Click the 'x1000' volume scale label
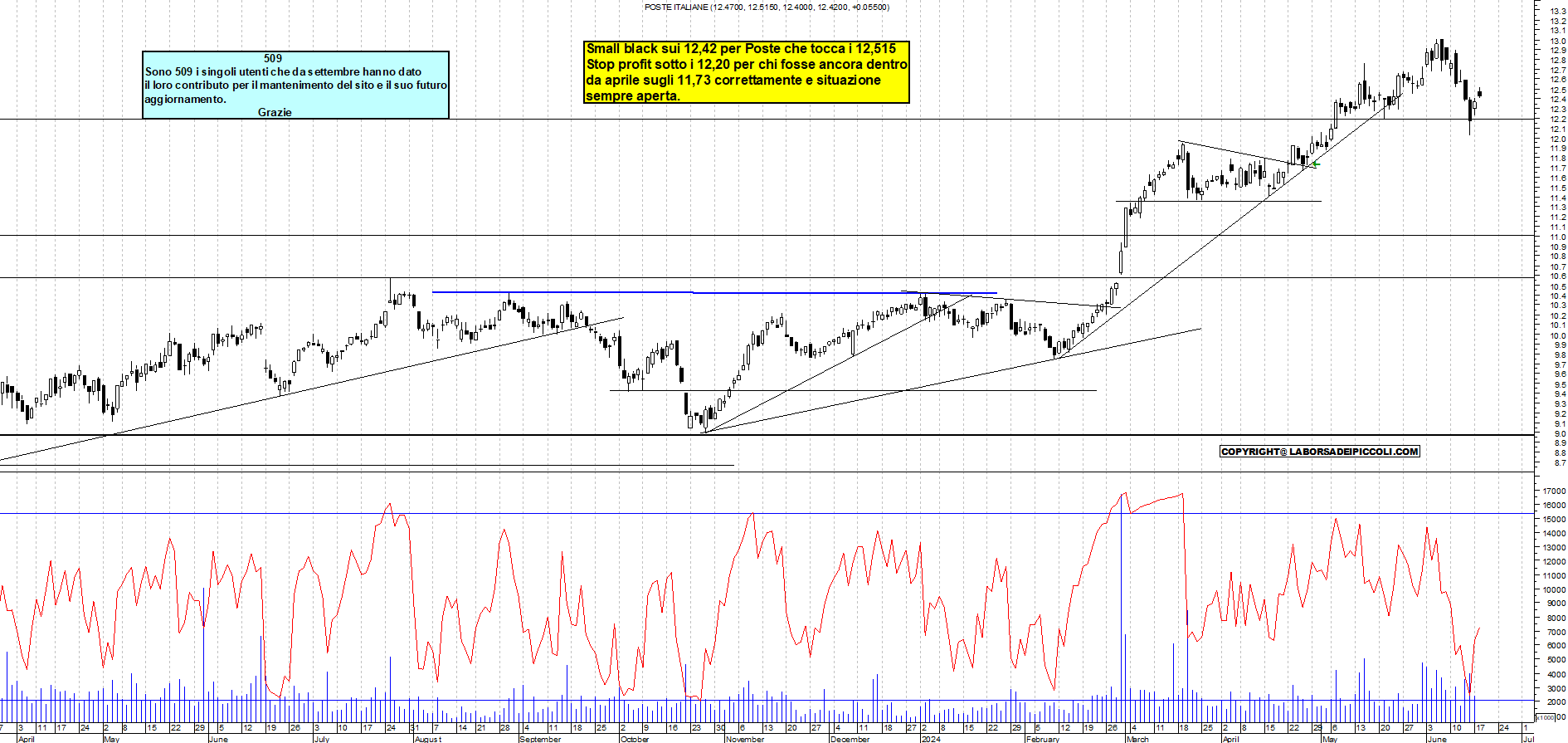The height and width of the screenshot is (743, 1568). (1546, 717)
